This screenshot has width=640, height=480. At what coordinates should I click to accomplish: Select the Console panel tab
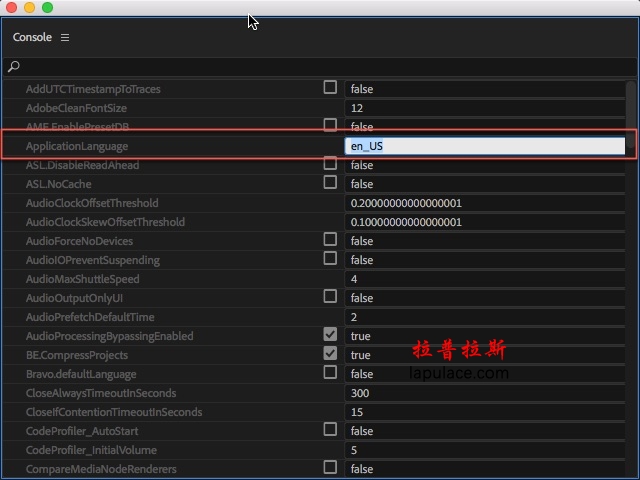pos(32,37)
